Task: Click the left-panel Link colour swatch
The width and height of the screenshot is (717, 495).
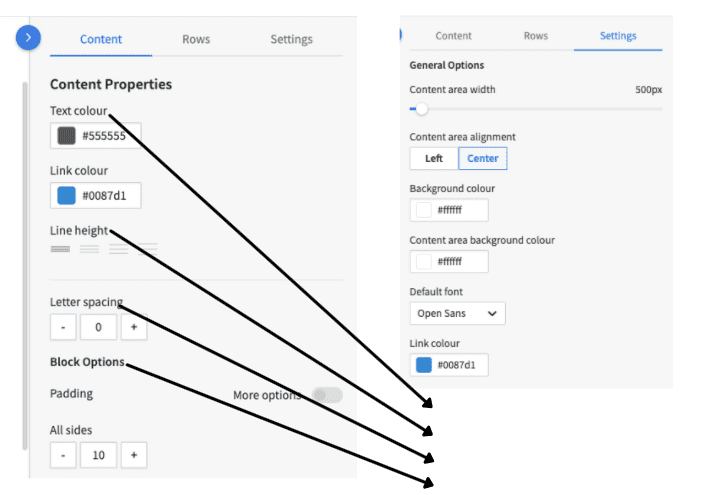Action: click(x=66, y=196)
